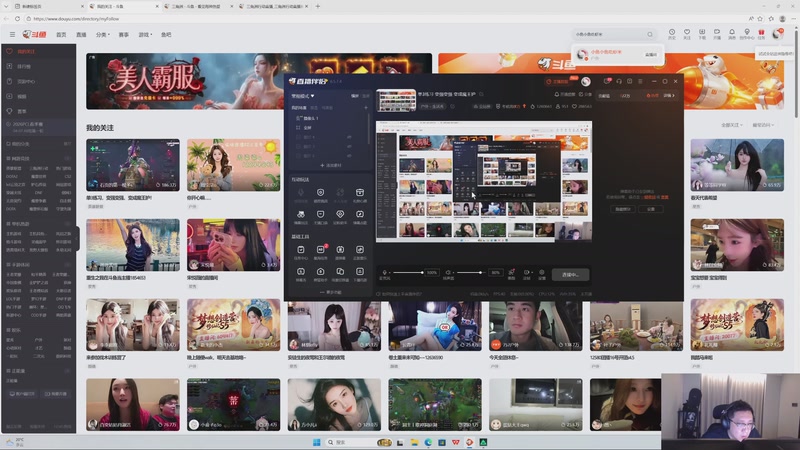Screen dimensions: 800x450
Task: Click the search magnifier icon in Douyu header
Action: [649, 34]
